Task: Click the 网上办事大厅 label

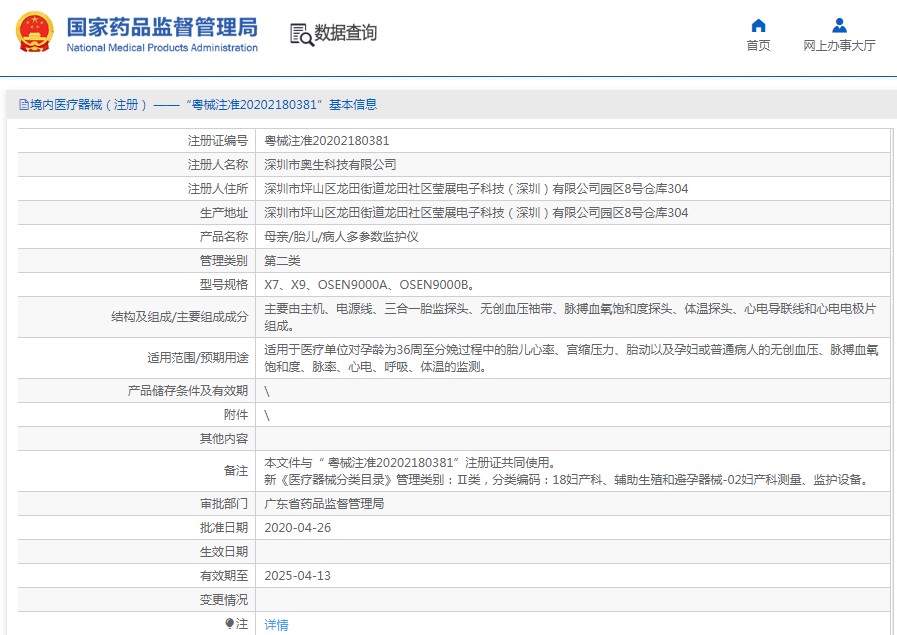Action: 839,46
